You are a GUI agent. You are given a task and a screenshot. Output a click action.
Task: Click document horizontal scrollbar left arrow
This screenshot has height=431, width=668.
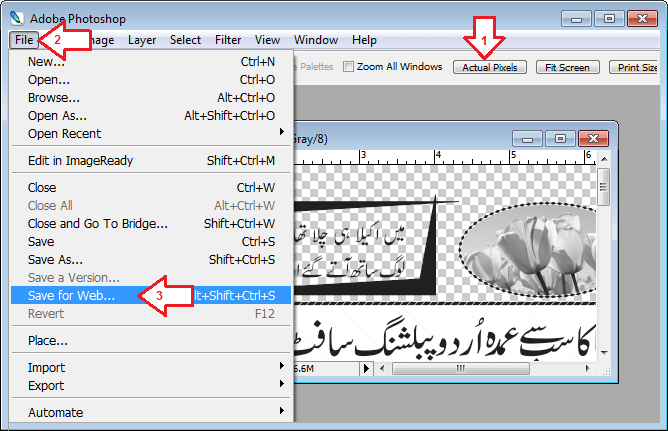pos(382,368)
